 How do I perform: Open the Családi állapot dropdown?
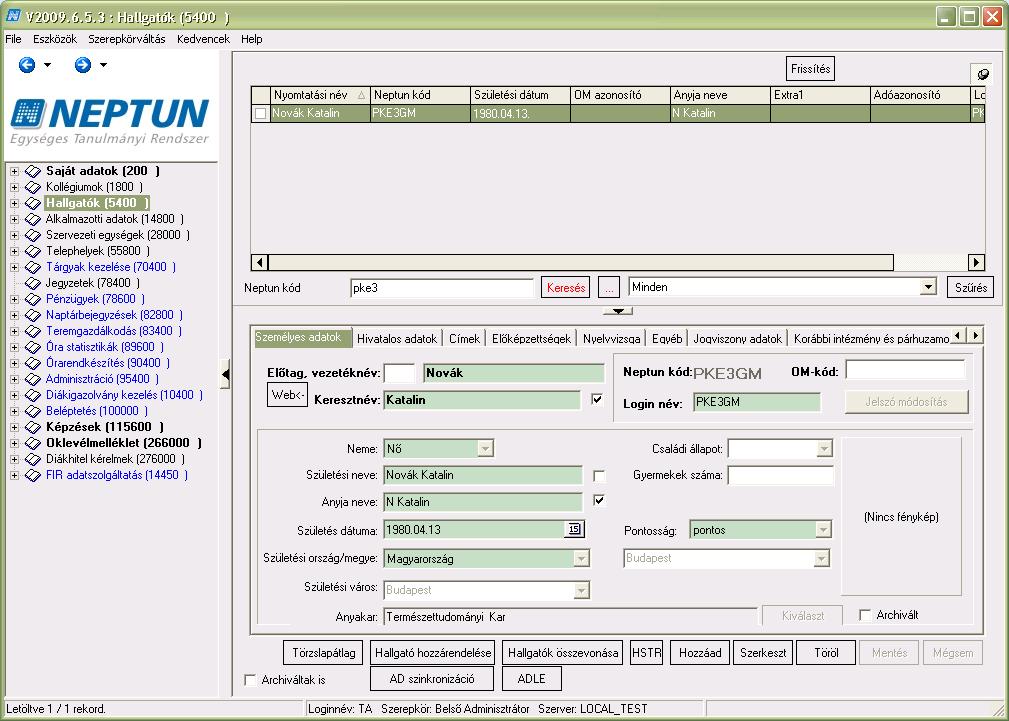pos(824,449)
